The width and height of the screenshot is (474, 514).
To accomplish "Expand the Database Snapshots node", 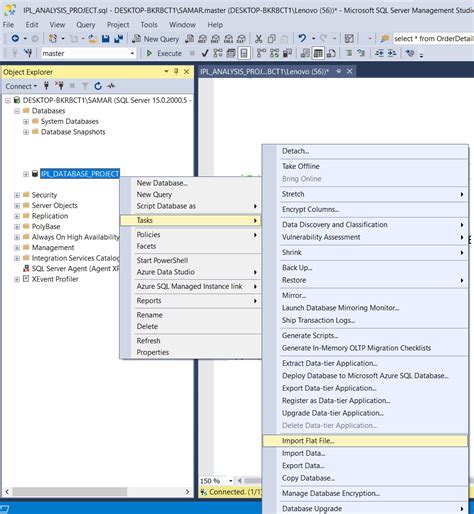I will [x=26, y=132].
